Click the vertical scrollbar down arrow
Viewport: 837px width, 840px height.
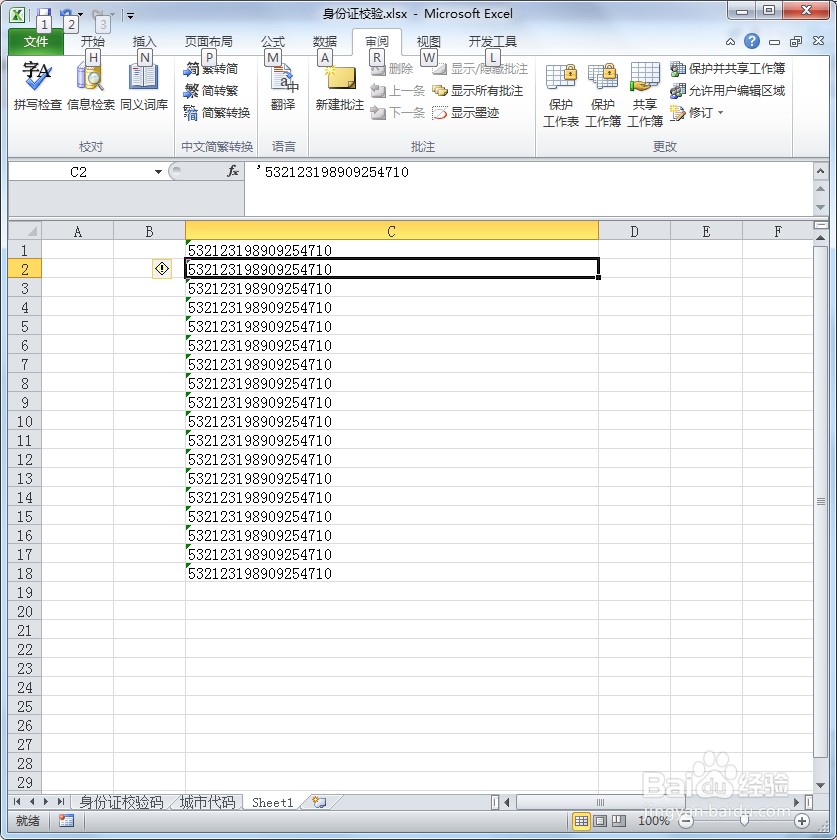click(820, 785)
